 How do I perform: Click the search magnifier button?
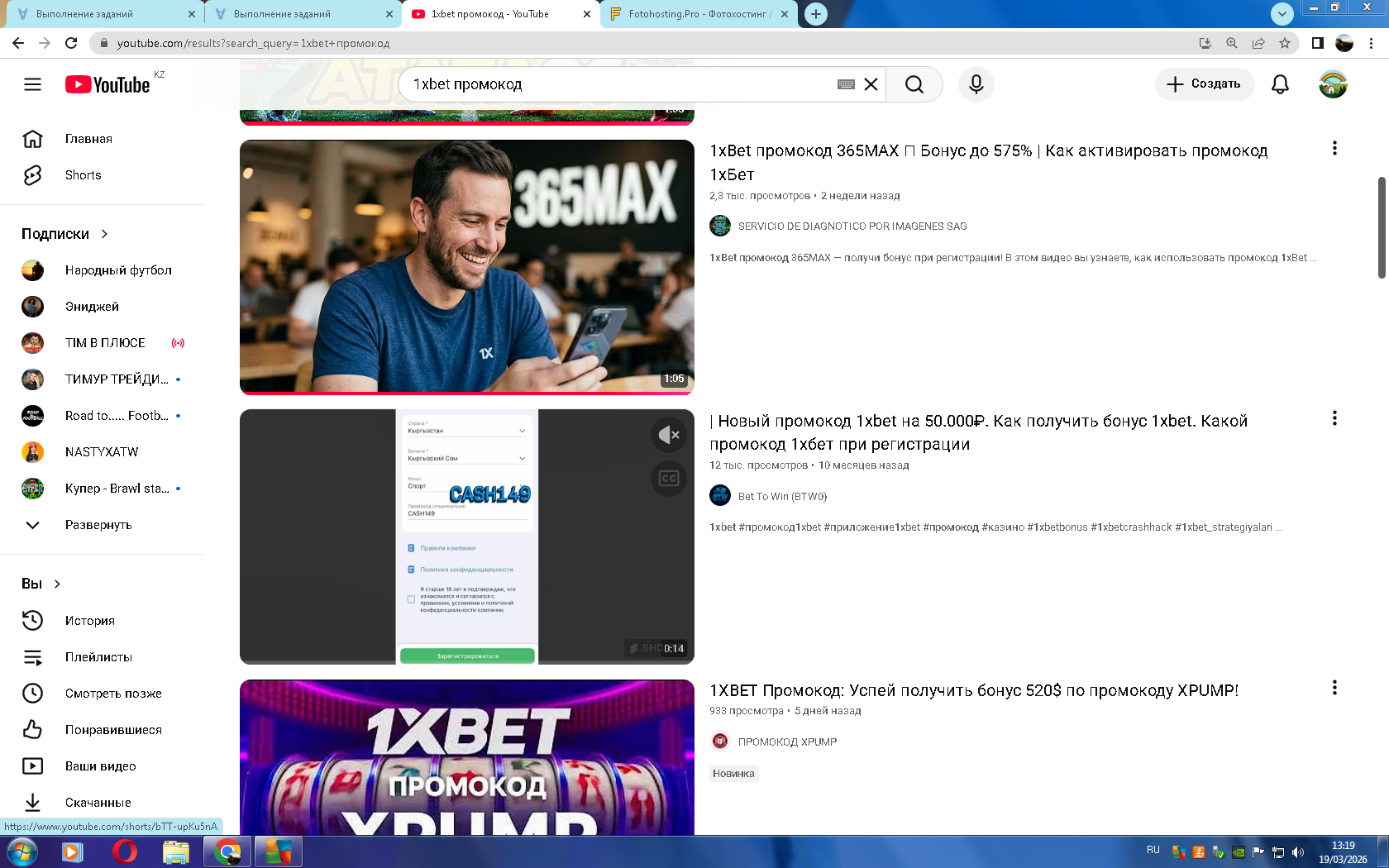pyautogui.click(x=914, y=84)
